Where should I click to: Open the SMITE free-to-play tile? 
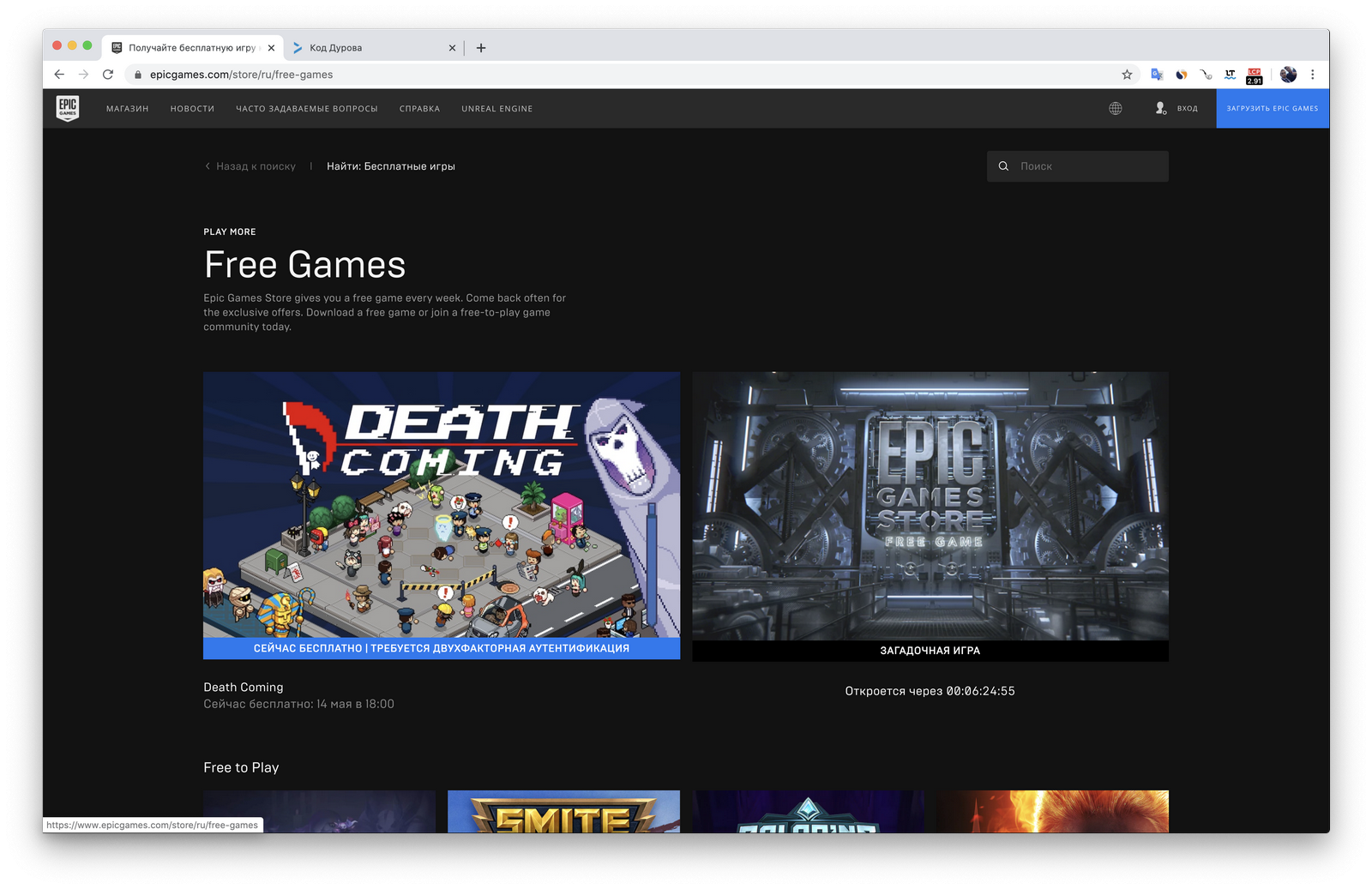pyautogui.click(x=563, y=811)
